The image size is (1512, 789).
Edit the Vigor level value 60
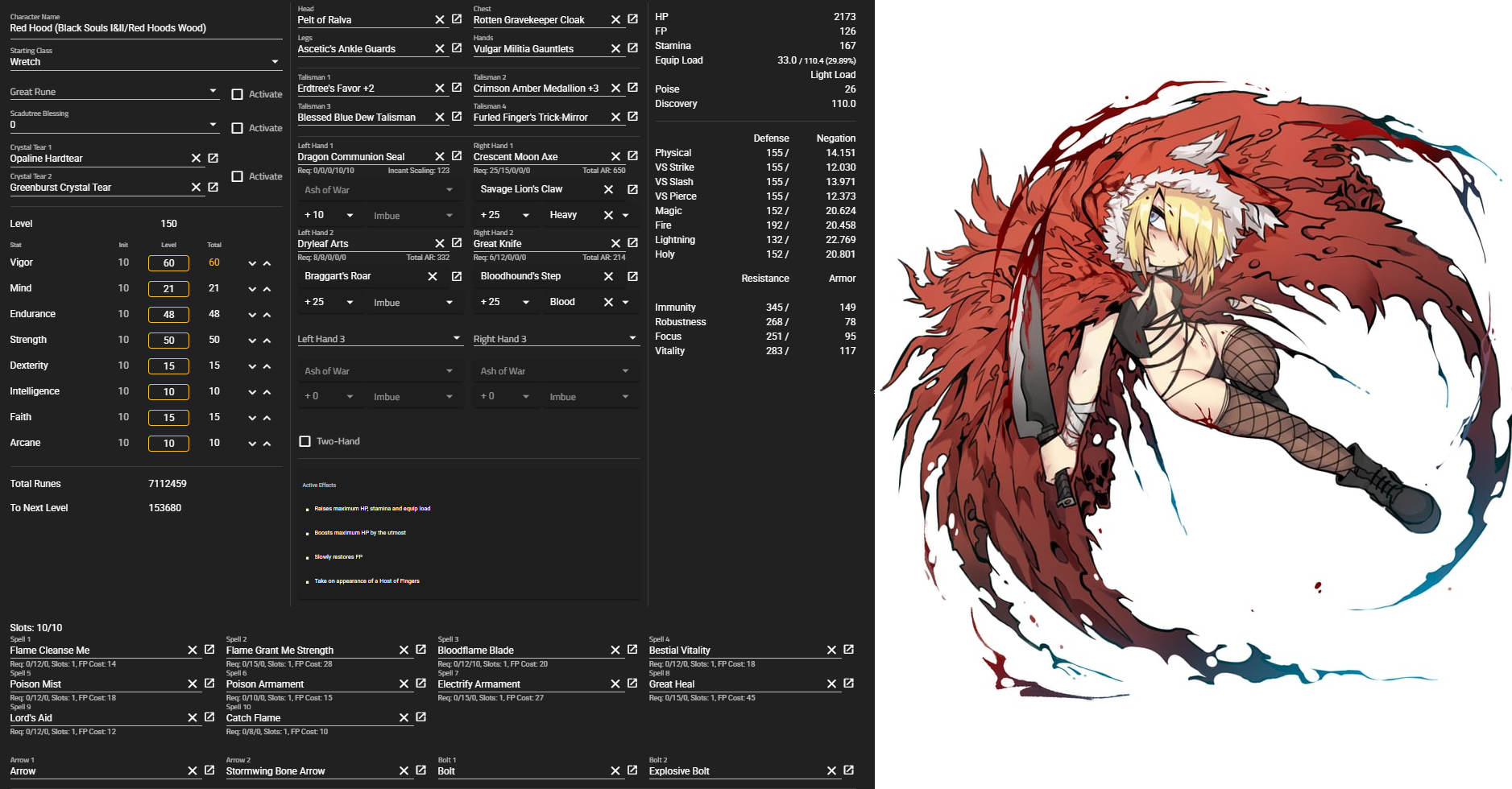click(x=168, y=262)
